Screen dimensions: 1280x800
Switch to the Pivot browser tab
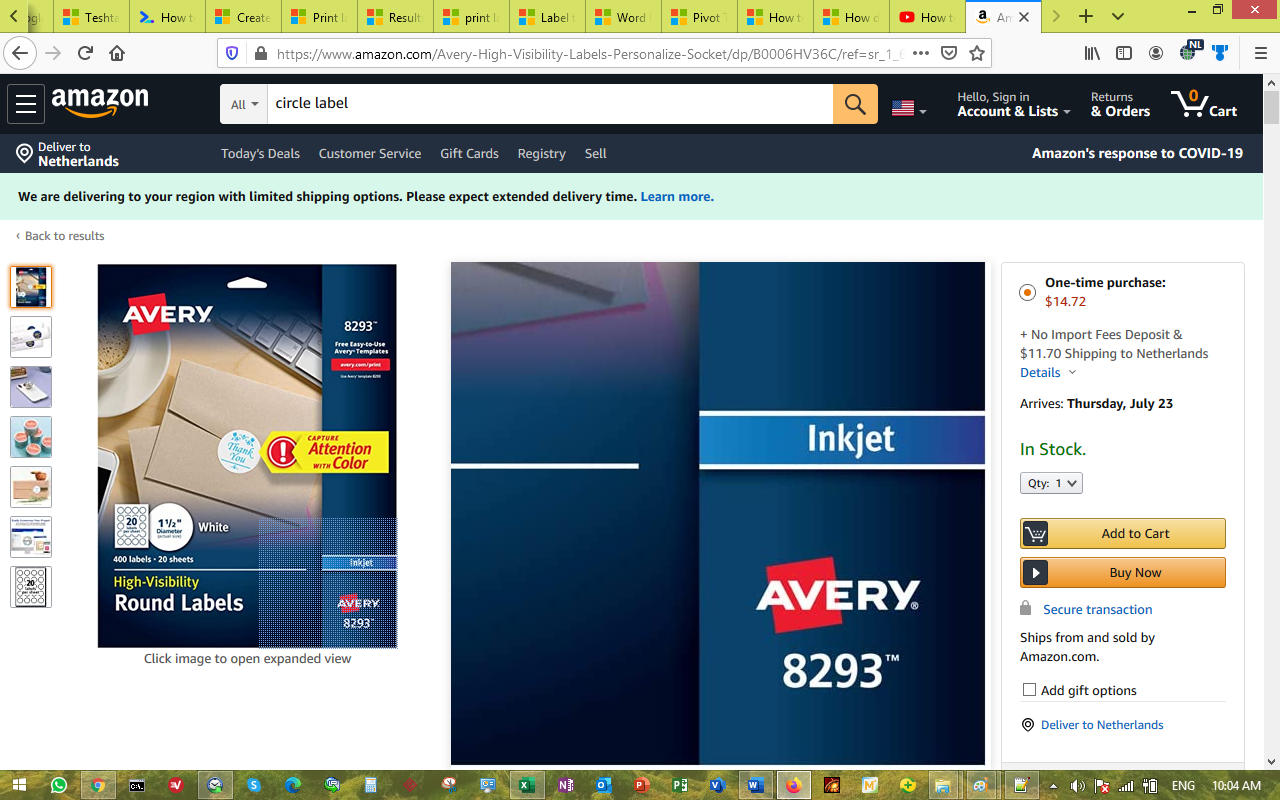(x=699, y=17)
